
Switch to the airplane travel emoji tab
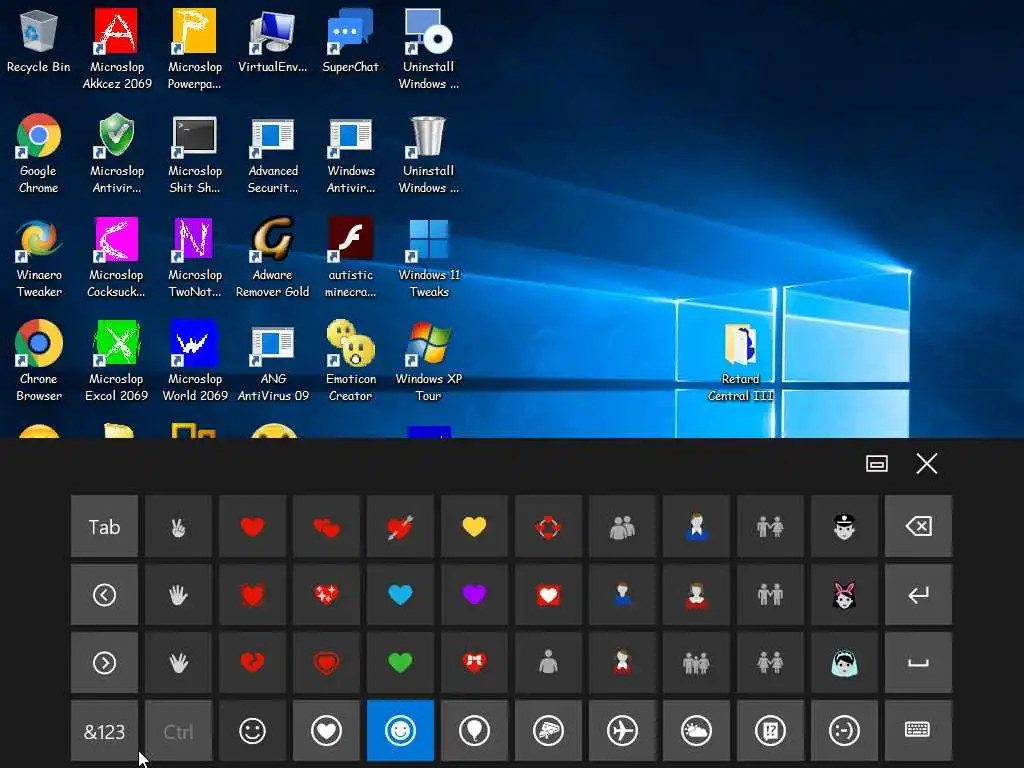[x=622, y=731]
